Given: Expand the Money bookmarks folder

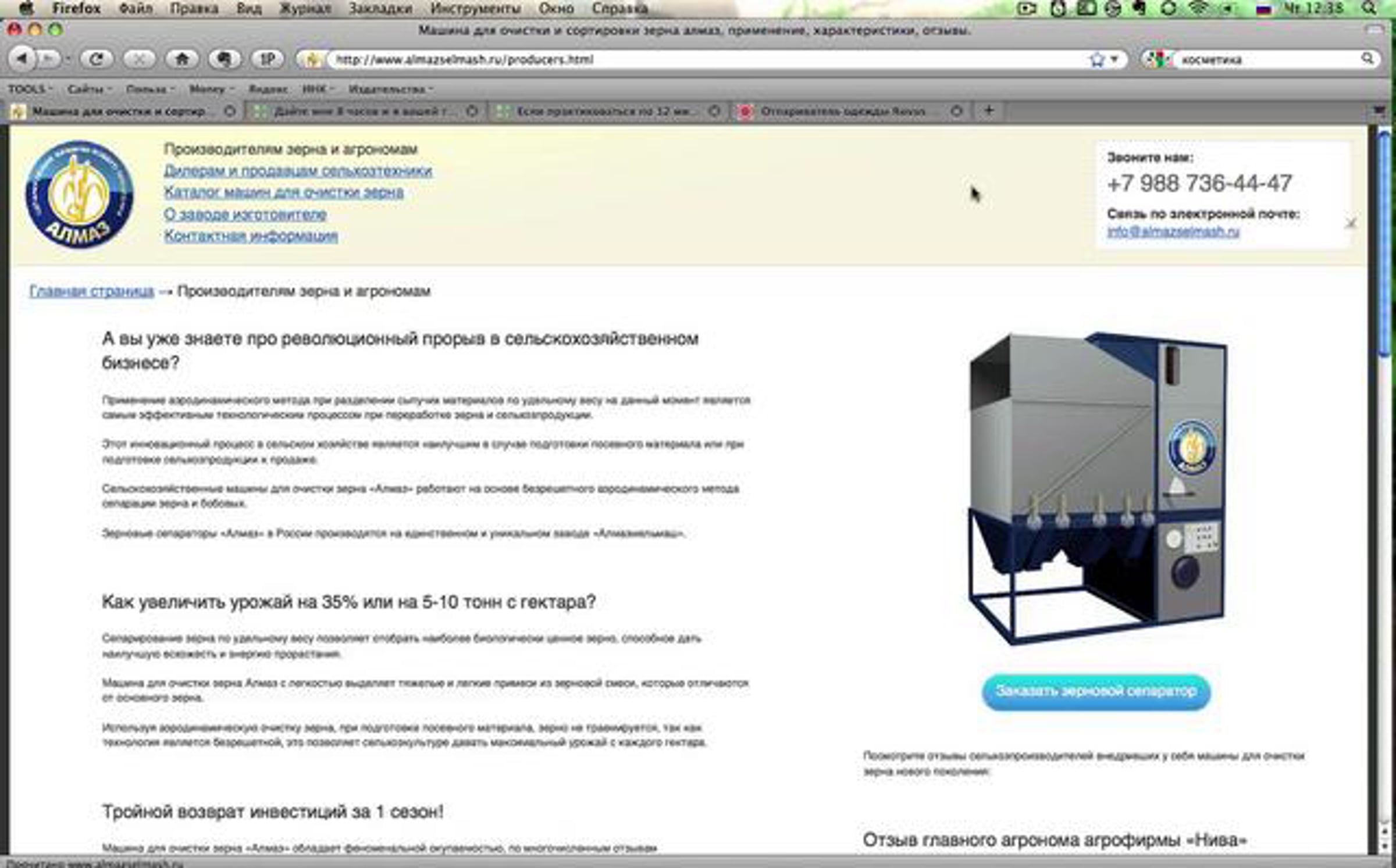Looking at the screenshot, I should pyautogui.click(x=211, y=89).
